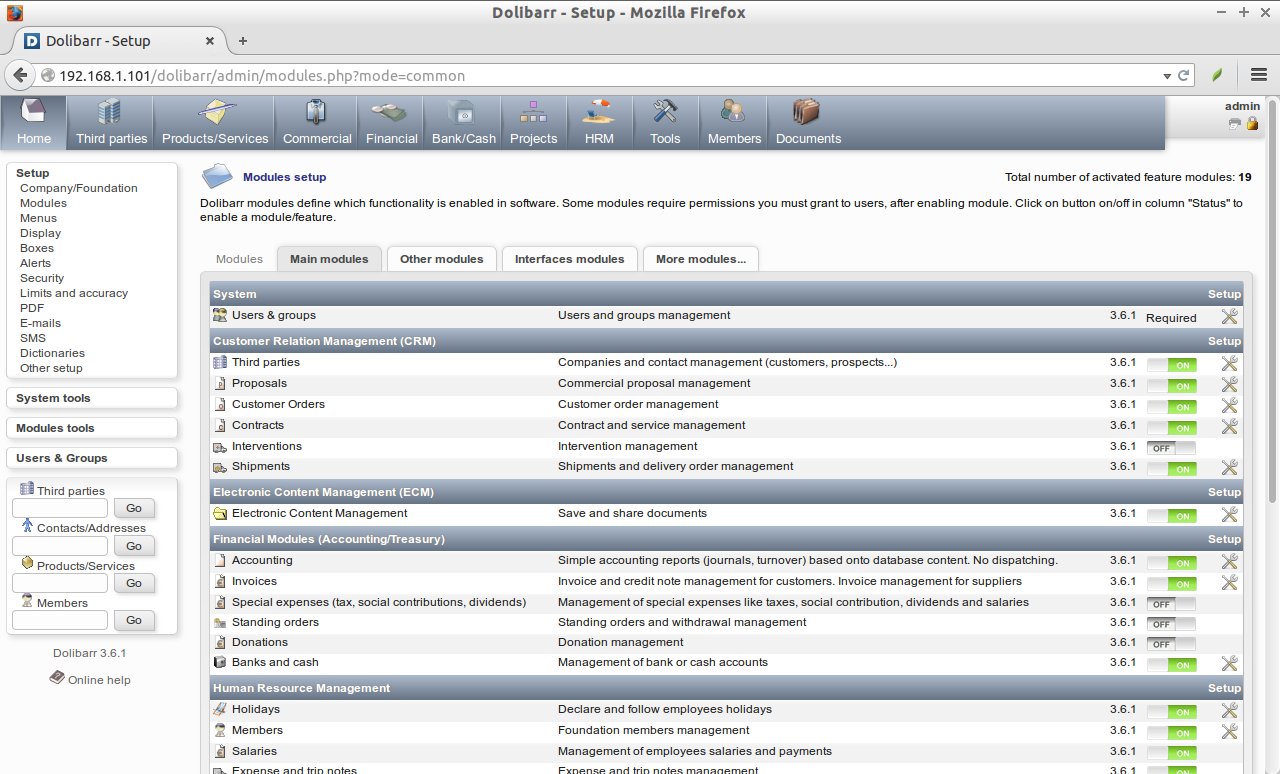Screen dimensions: 1280x774
Task: Open the E-mails setup link
Action: coord(40,323)
